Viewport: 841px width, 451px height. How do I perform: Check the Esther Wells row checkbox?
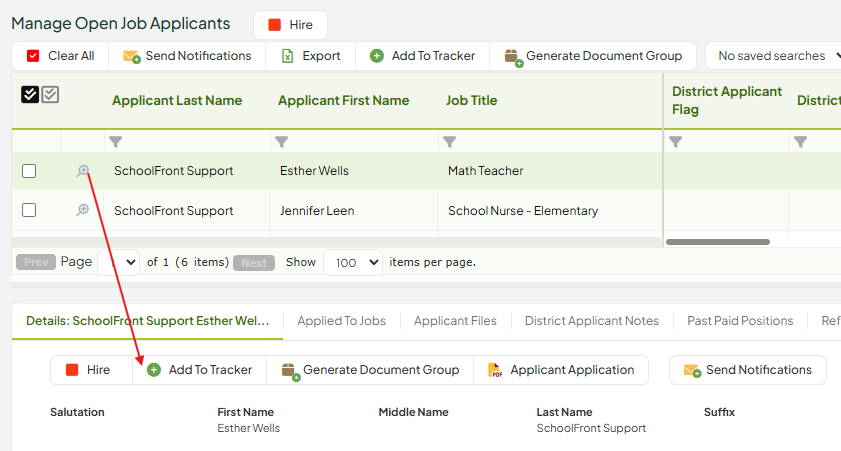(29, 171)
